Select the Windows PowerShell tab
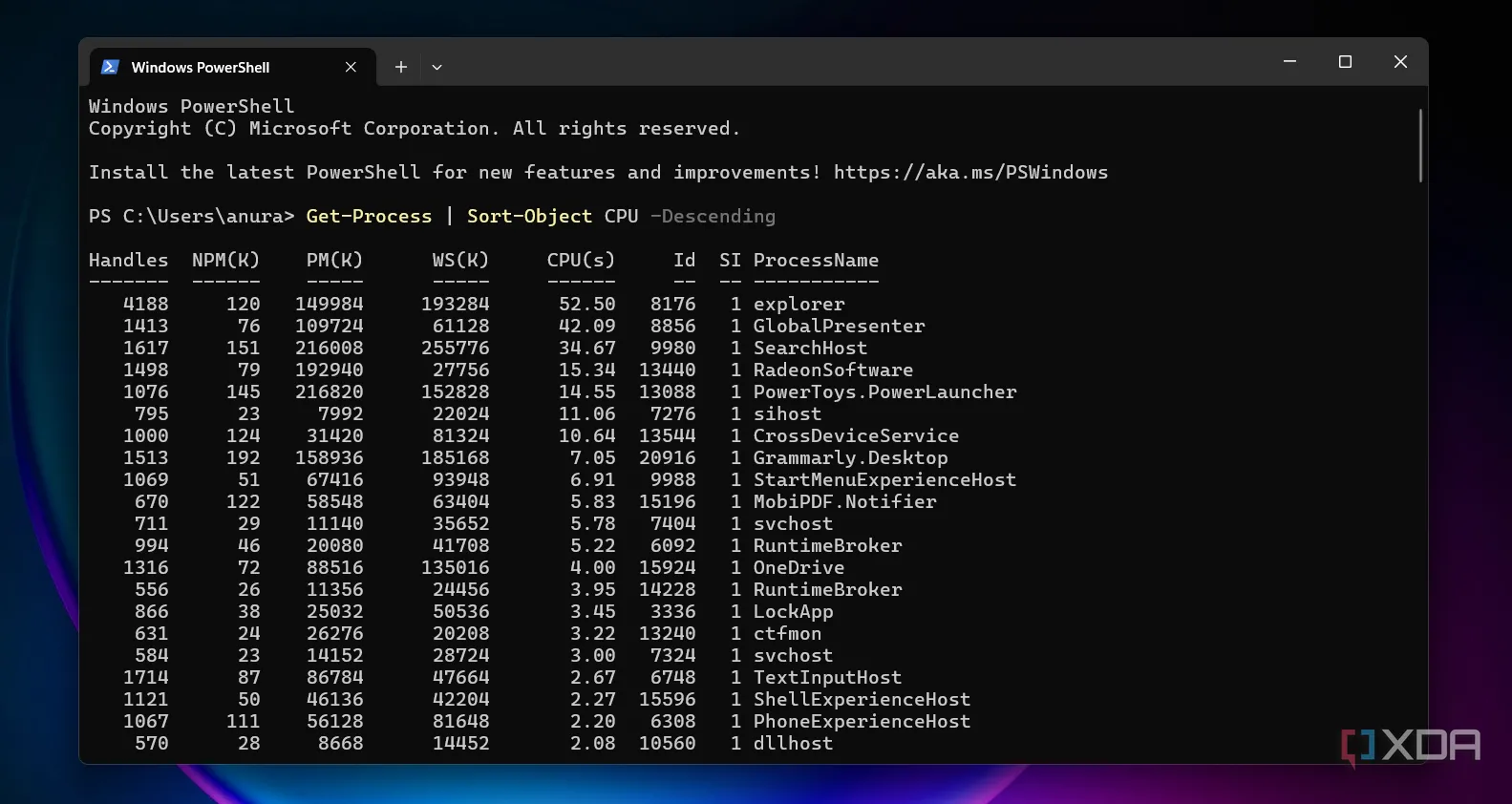The height and width of the screenshot is (804, 1512). click(x=232, y=67)
